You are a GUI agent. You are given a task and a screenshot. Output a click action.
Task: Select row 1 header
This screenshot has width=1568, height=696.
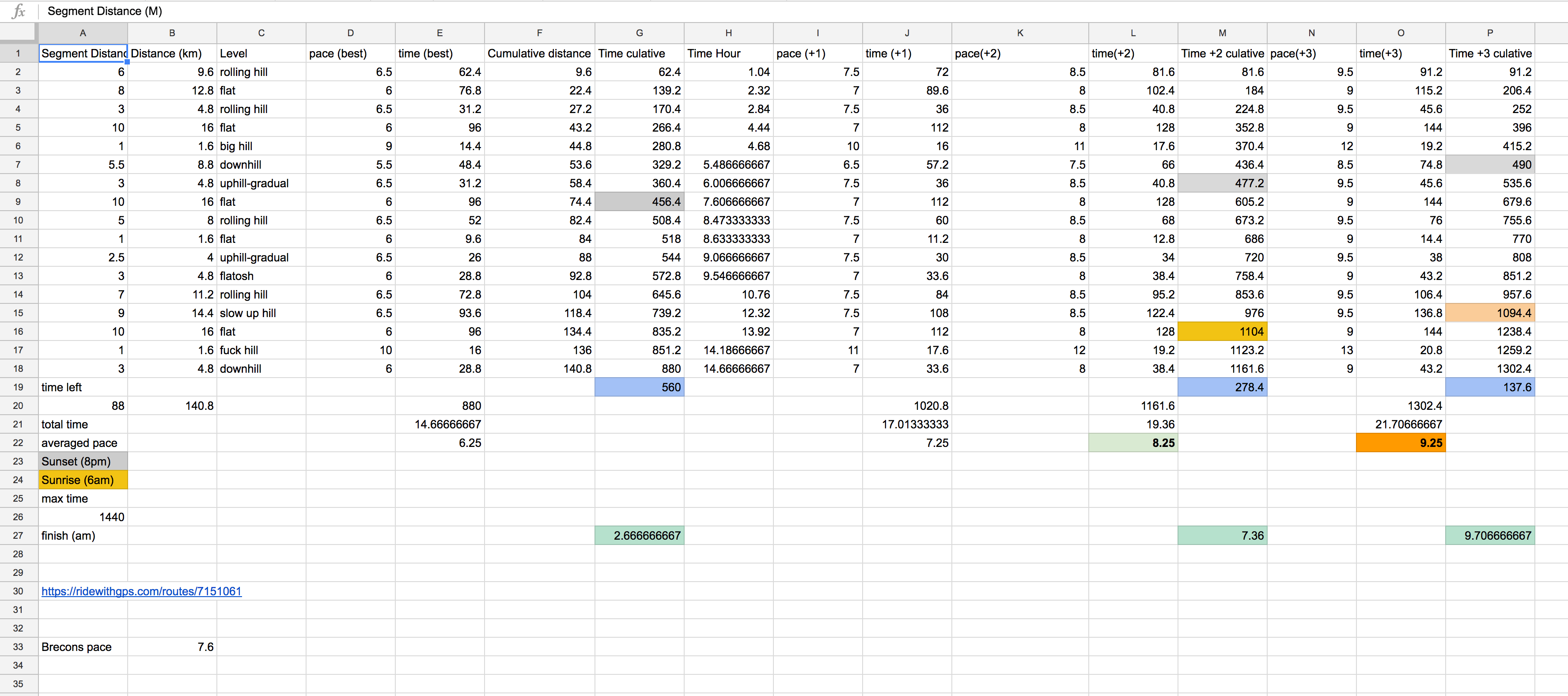pos(18,53)
